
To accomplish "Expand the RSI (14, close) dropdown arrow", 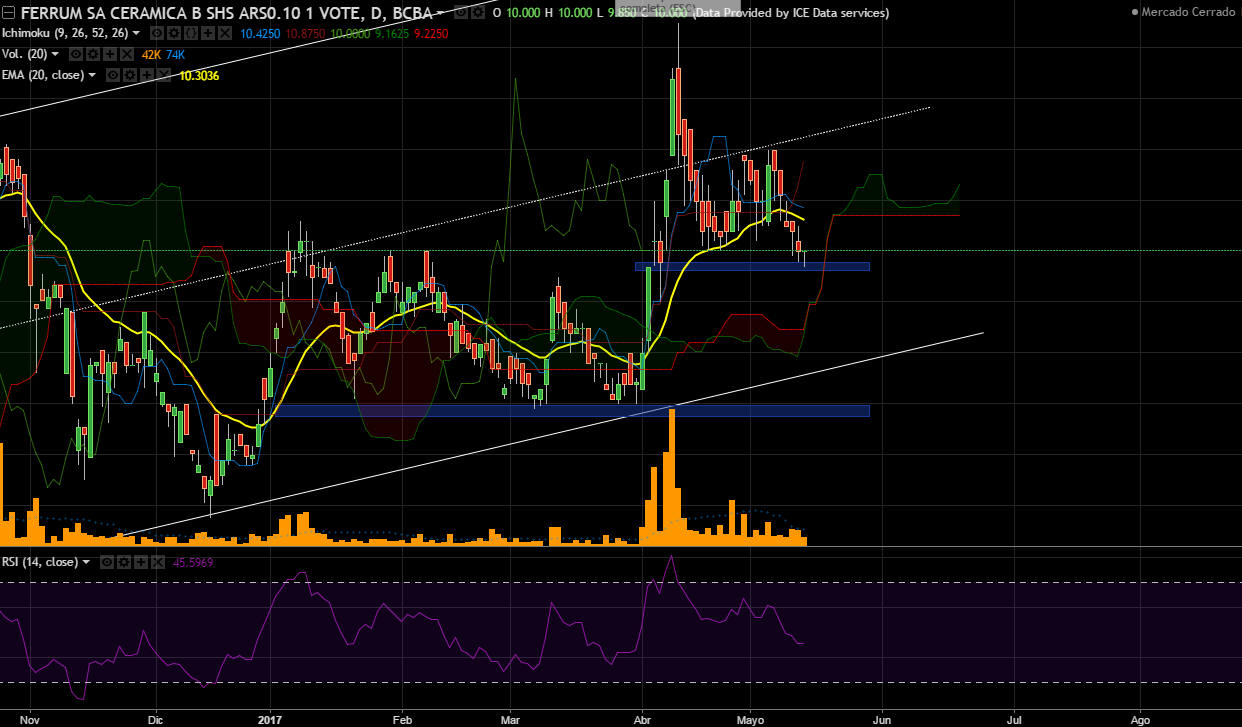I will click(x=86, y=562).
